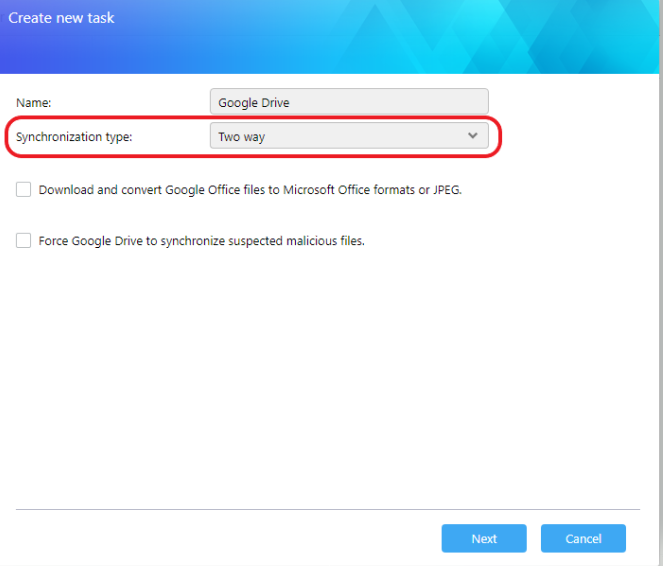The height and width of the screenshot is (566, 663).
Task: Open the Synchronization type dropdown
Action: coord(349,136)
